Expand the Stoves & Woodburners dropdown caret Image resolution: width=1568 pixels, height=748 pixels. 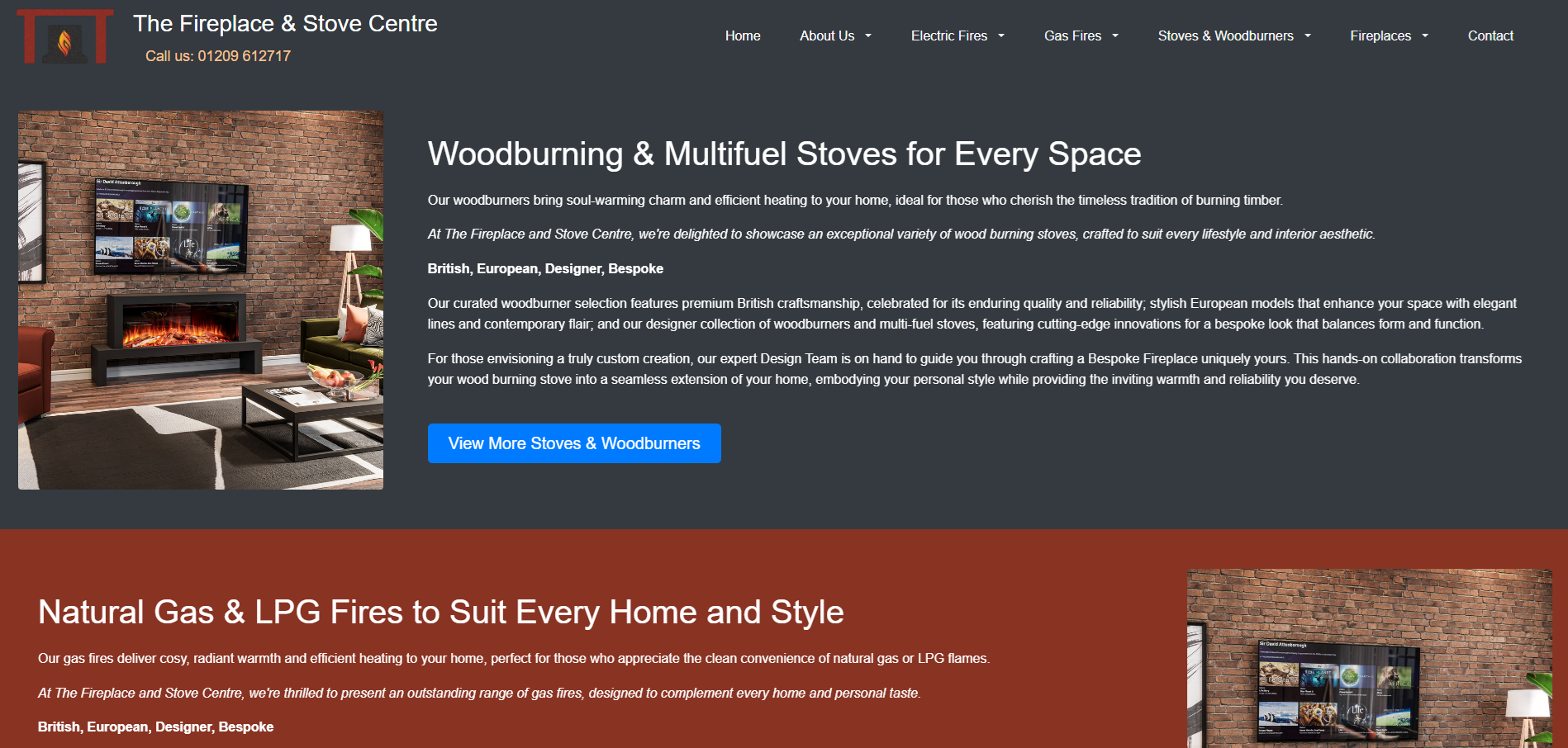click(1308, 36)
